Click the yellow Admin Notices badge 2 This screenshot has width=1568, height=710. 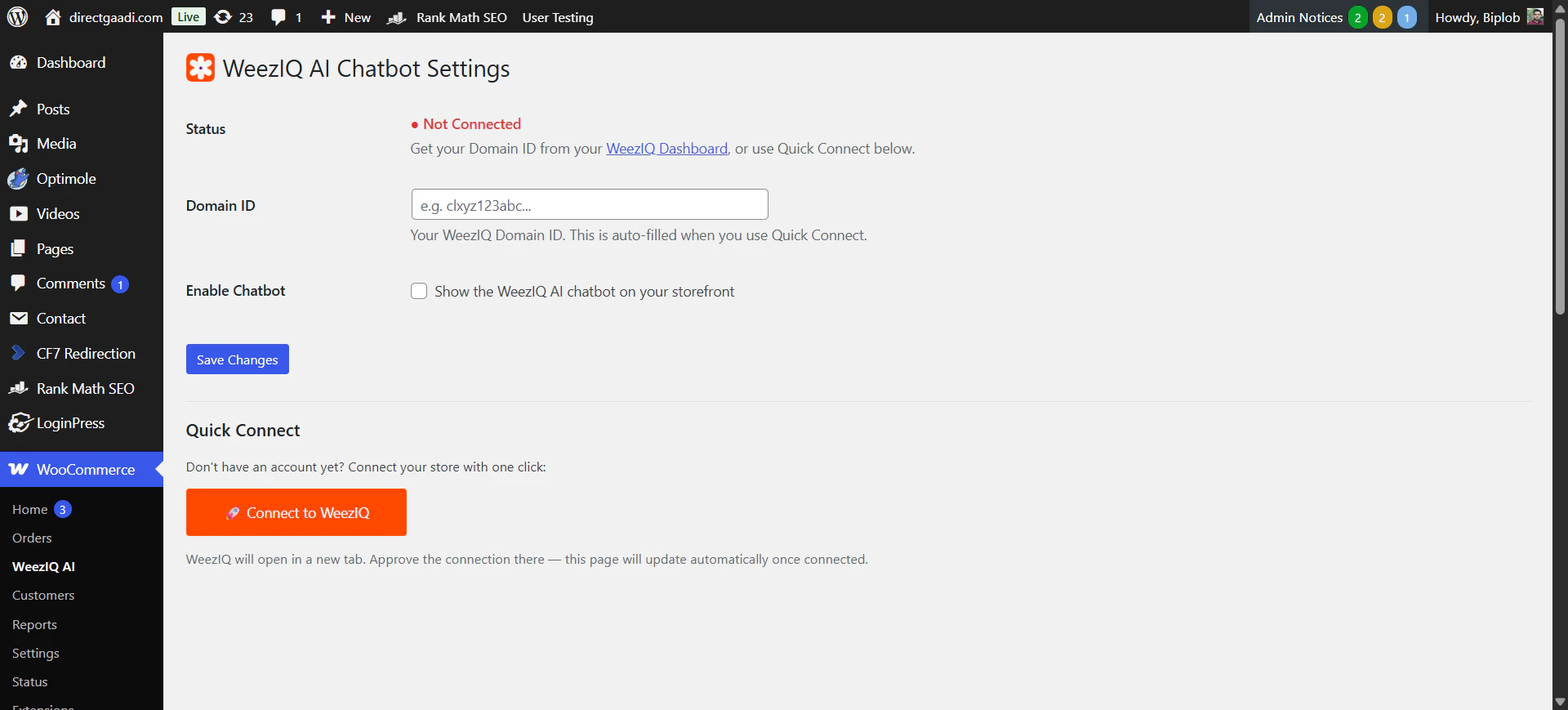[1383, 17]
